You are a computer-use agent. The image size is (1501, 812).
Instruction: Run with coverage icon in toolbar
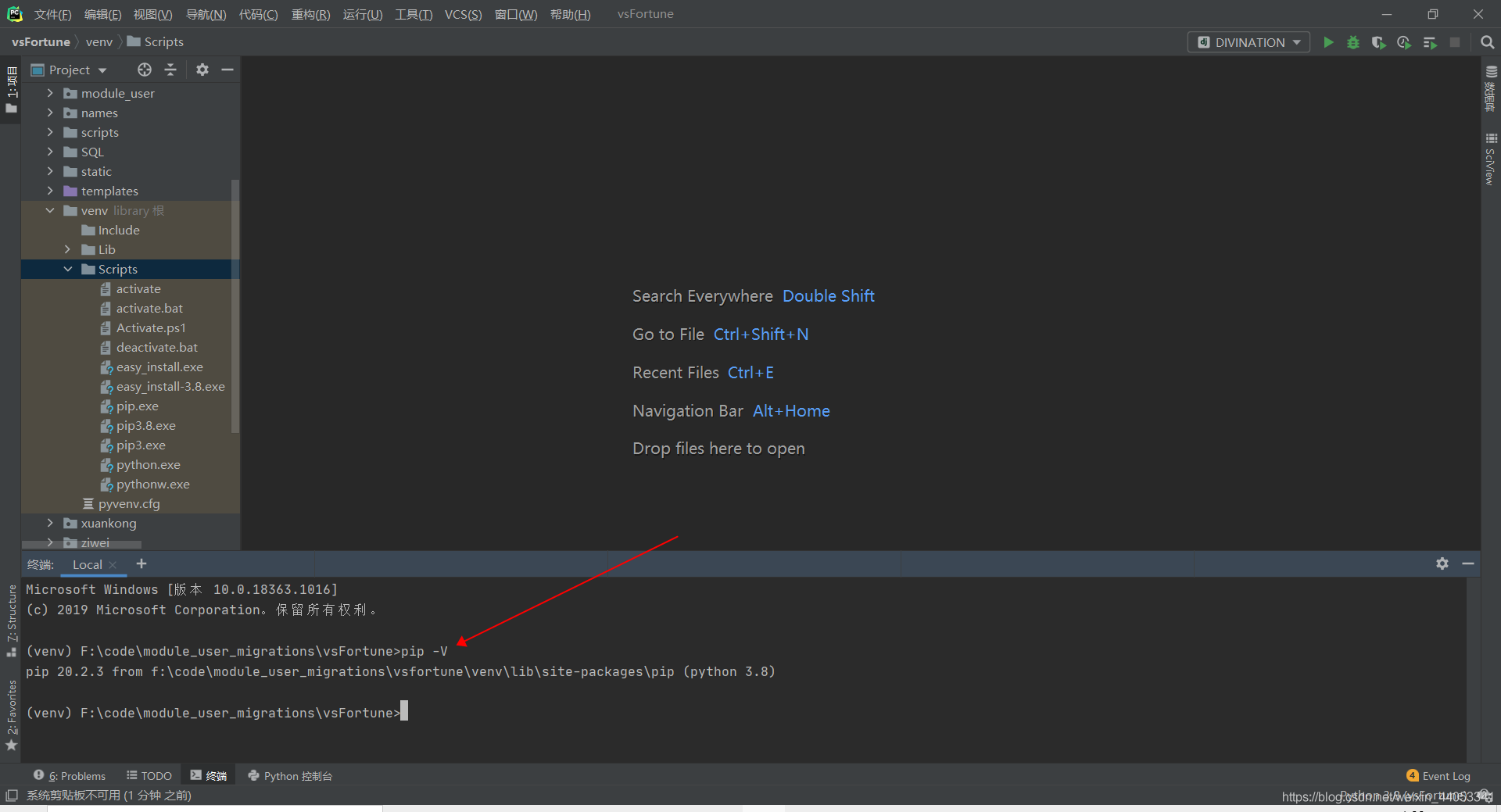[x=1378, y=42]
